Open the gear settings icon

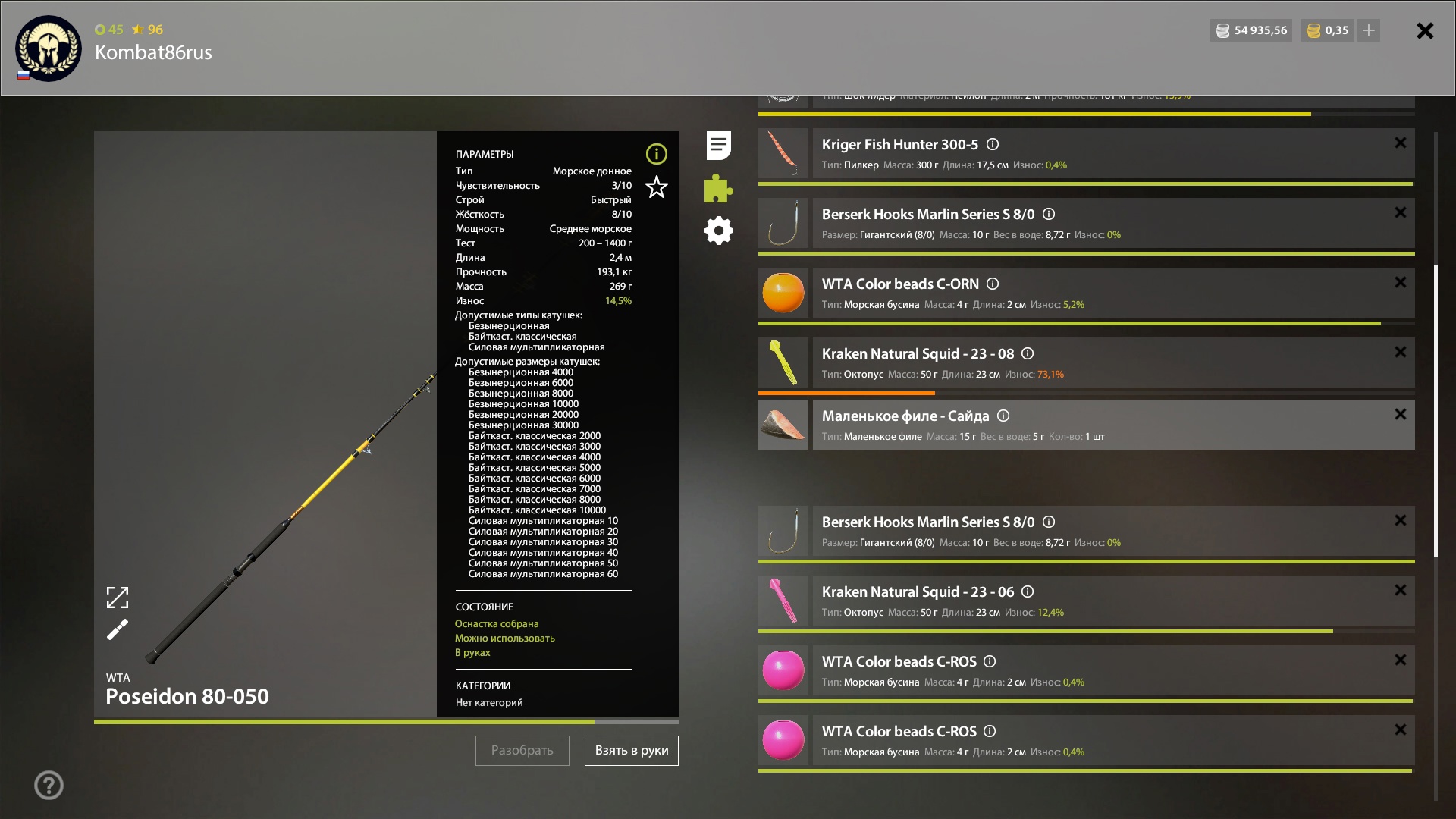[718, 231]
